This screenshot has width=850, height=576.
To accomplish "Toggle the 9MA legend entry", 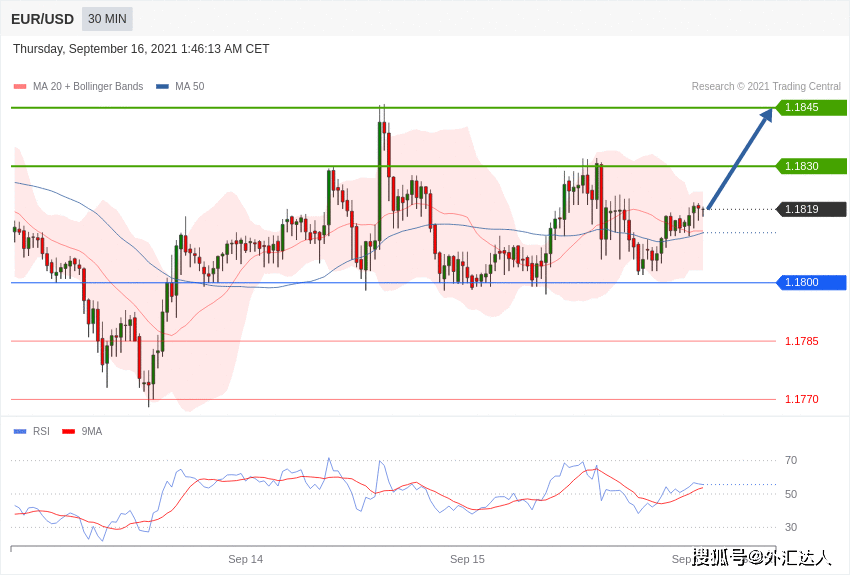I will (91, 432).
